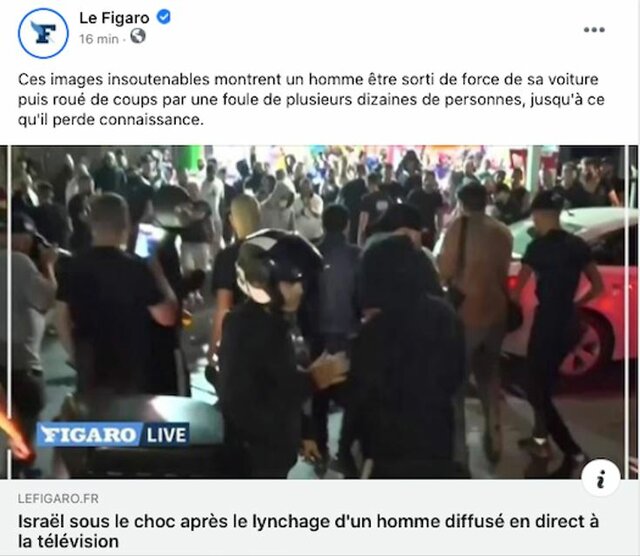Click the caption ending 'qu'il perde connaissance.'
Screen dimensions: 640x556
pos(111,120)
